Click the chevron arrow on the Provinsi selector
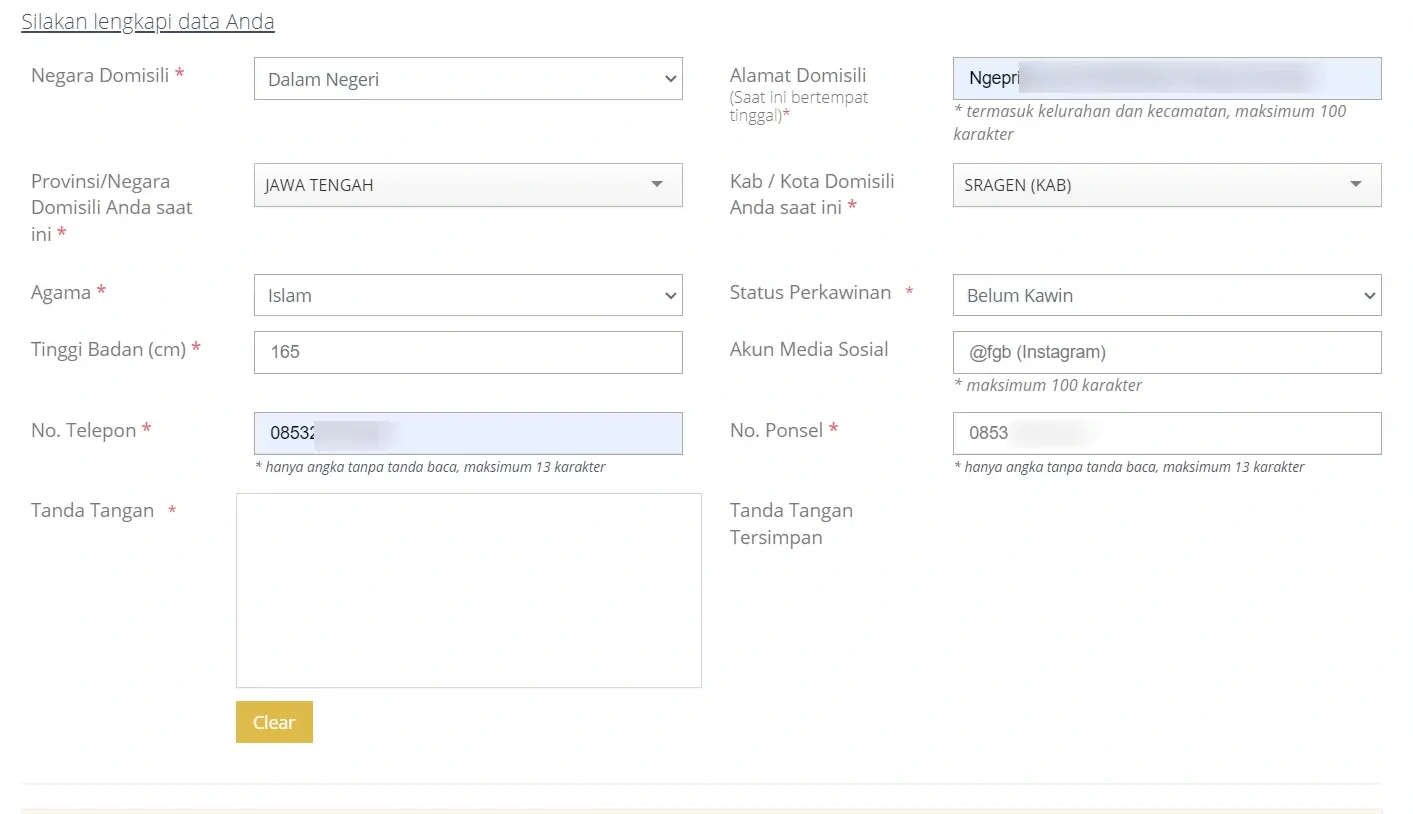The height and width of the screenshot is (814, 1413). [x=657, y=184]
